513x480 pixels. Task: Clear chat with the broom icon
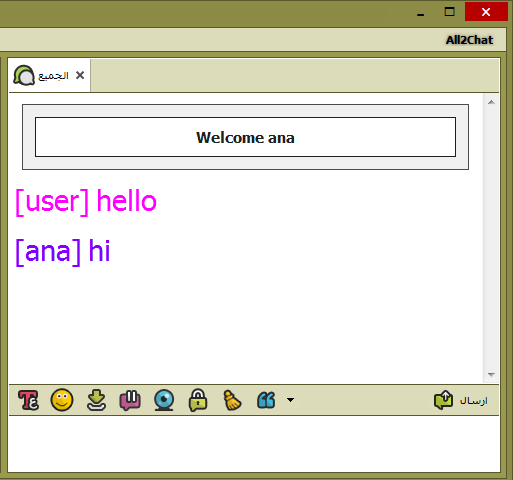pos(232,400)
